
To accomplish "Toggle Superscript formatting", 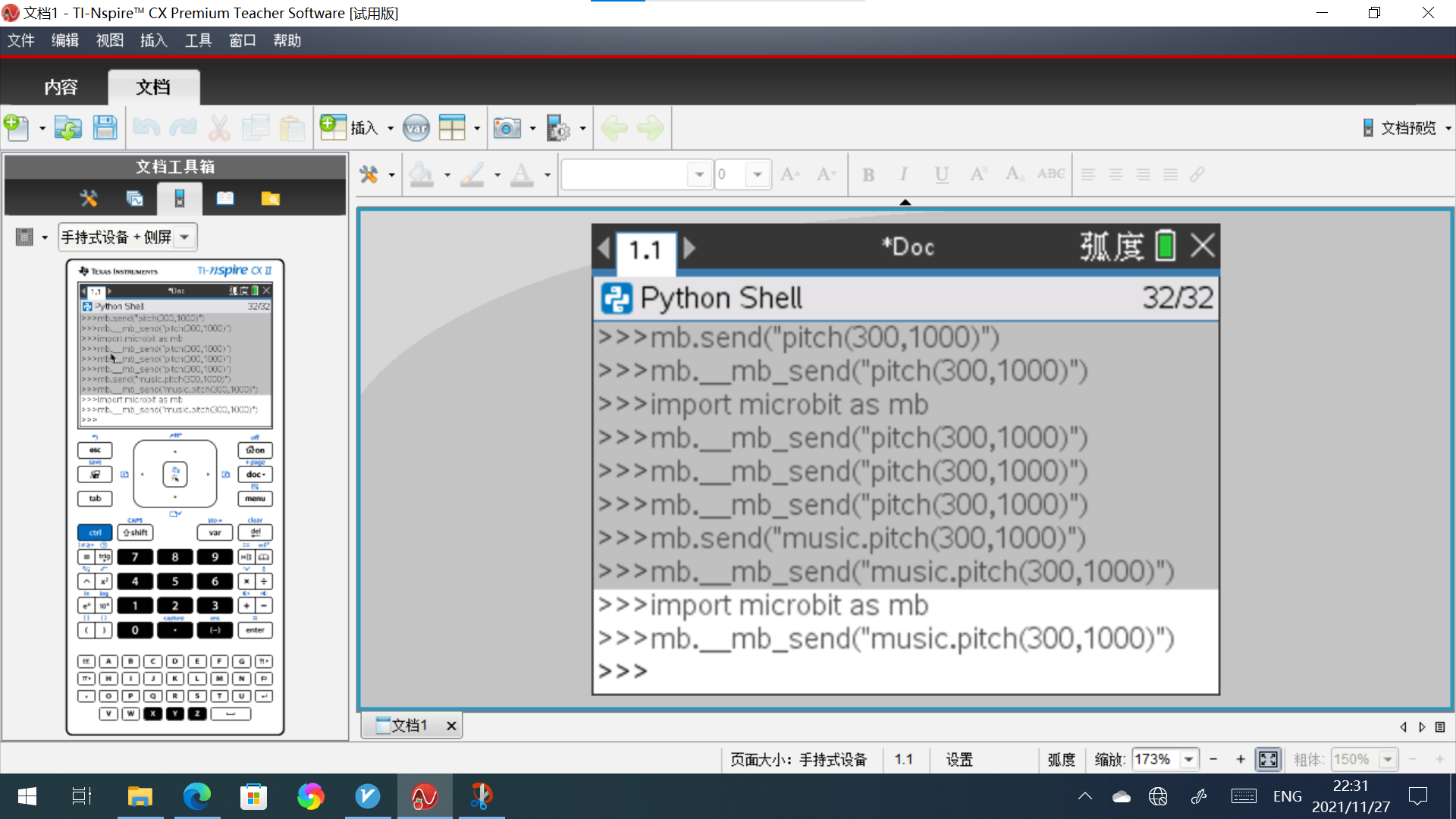I will pos(978,174).
